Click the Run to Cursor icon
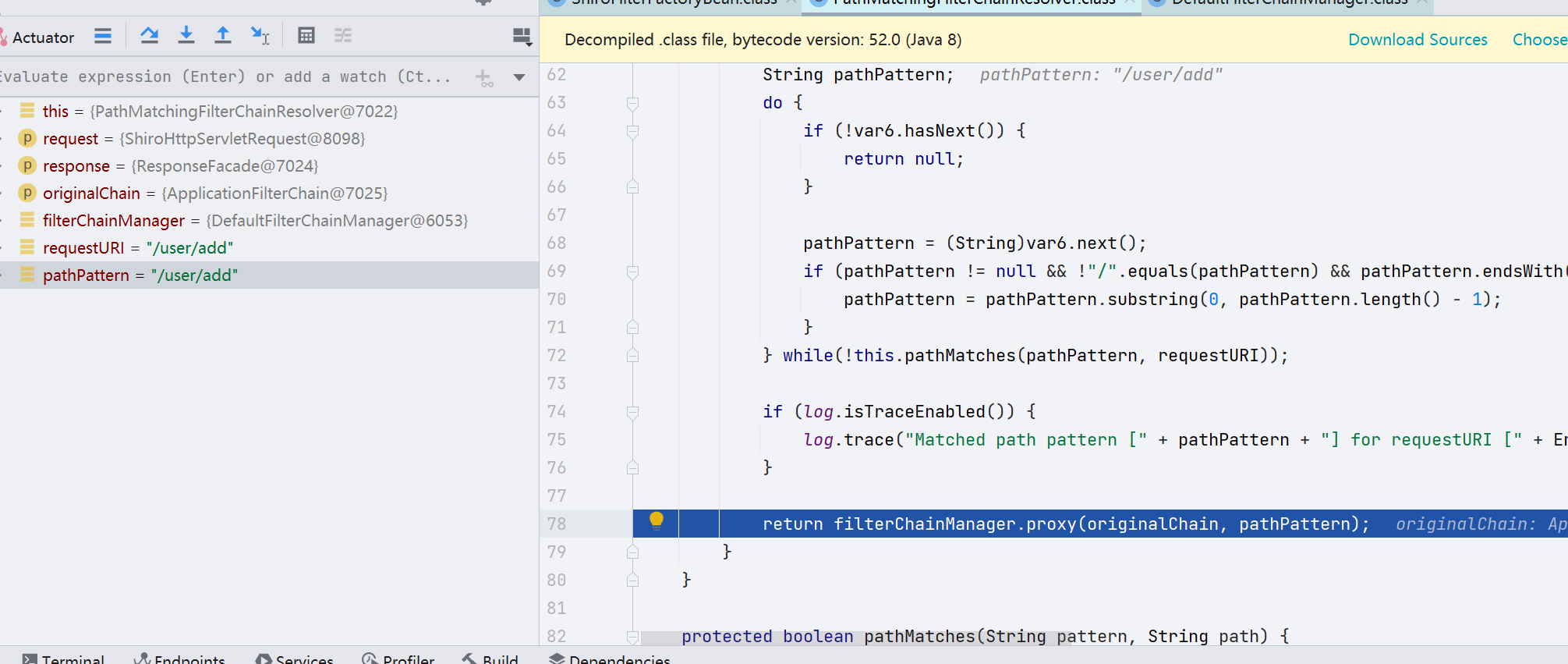Image resolution: width=1568 pixels, height=664 pixels. [x=260, y=36]
